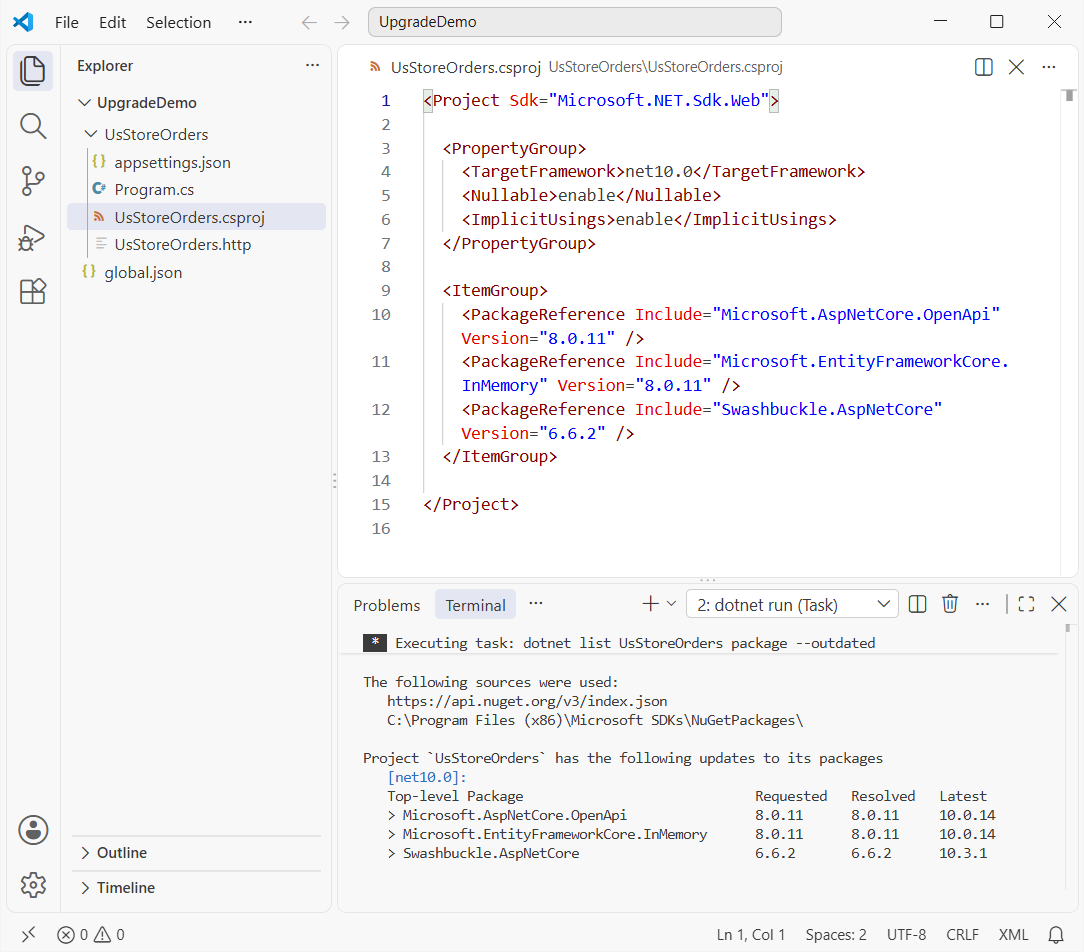Close the terminal panel
The width and height of the screenshot is (1084, 952).
(1058, 604)
